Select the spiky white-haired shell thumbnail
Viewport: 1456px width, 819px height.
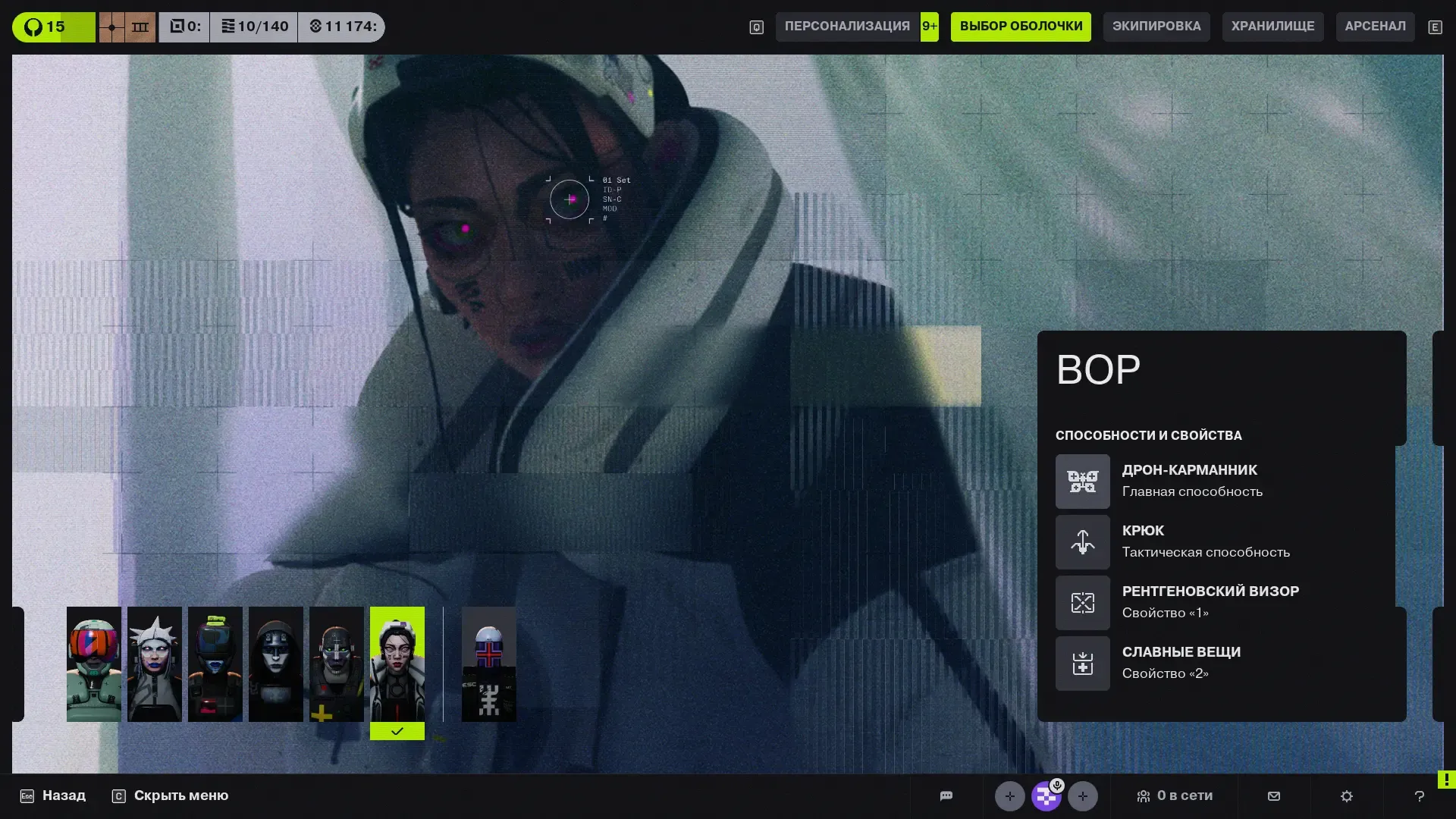155,664
